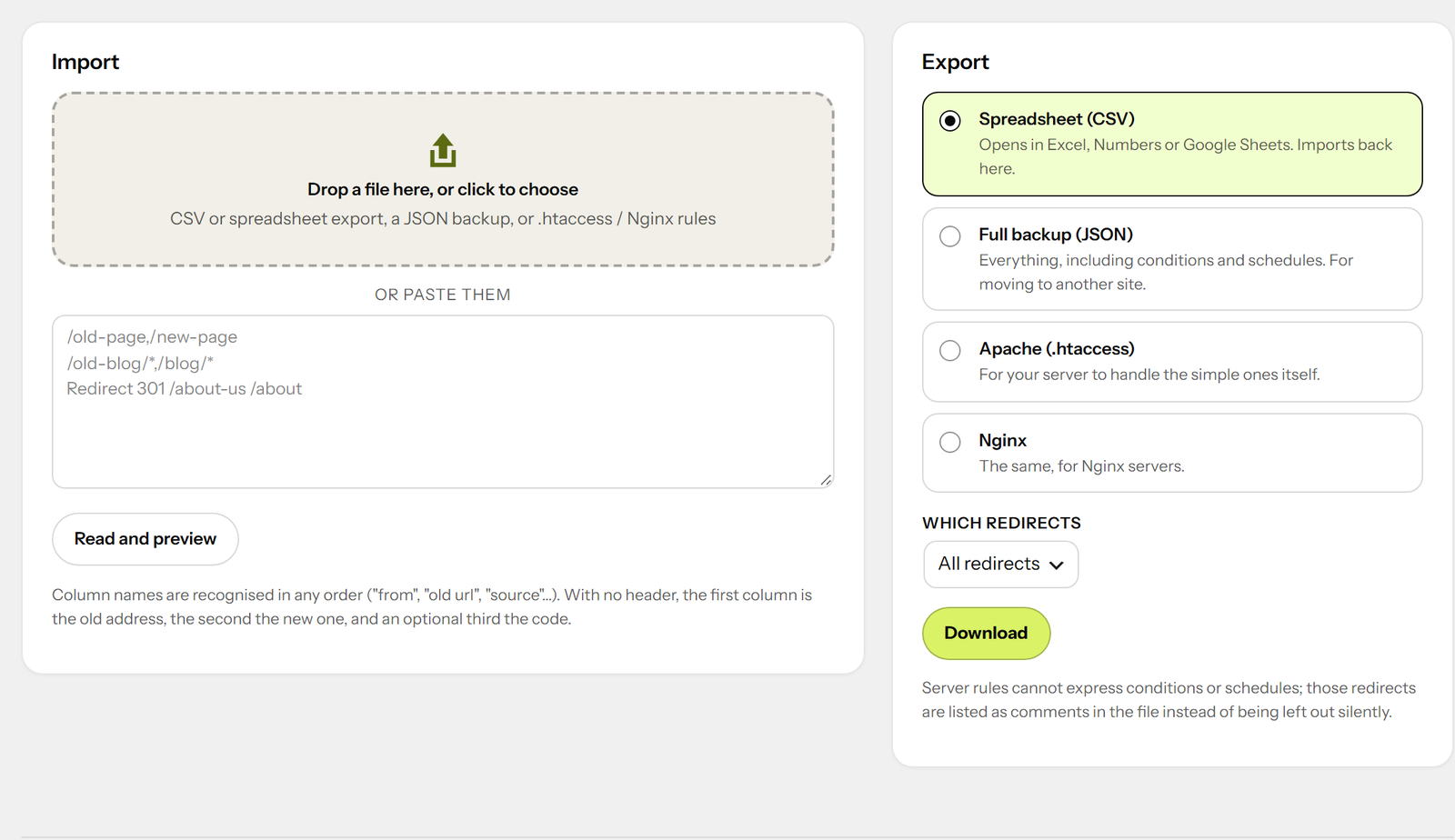Select the Apache (.htaccess) export format

click(x=950, y=351)
